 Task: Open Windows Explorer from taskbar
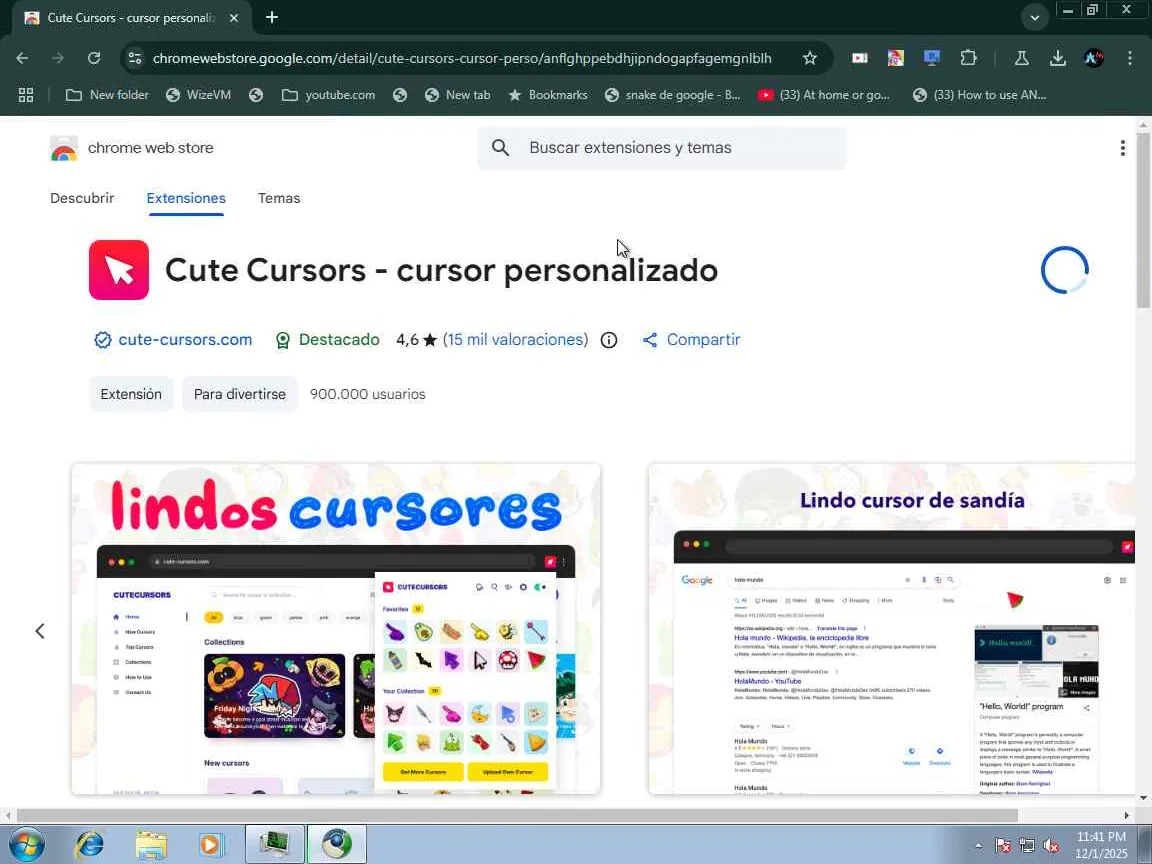[x=151, y=844]
